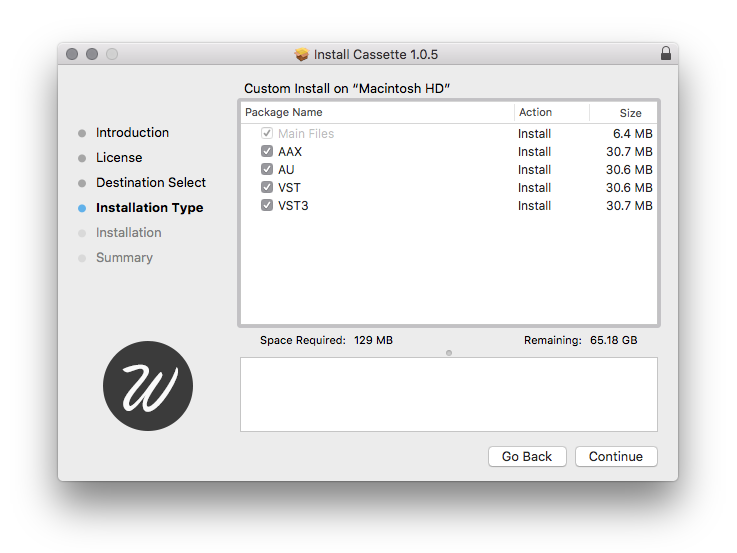
Task: Click the Action column header
Action: pos(551,112)
